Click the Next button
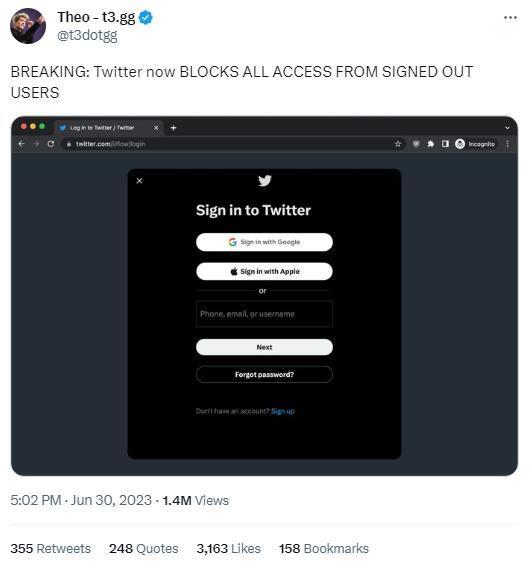 pos(264,347)
